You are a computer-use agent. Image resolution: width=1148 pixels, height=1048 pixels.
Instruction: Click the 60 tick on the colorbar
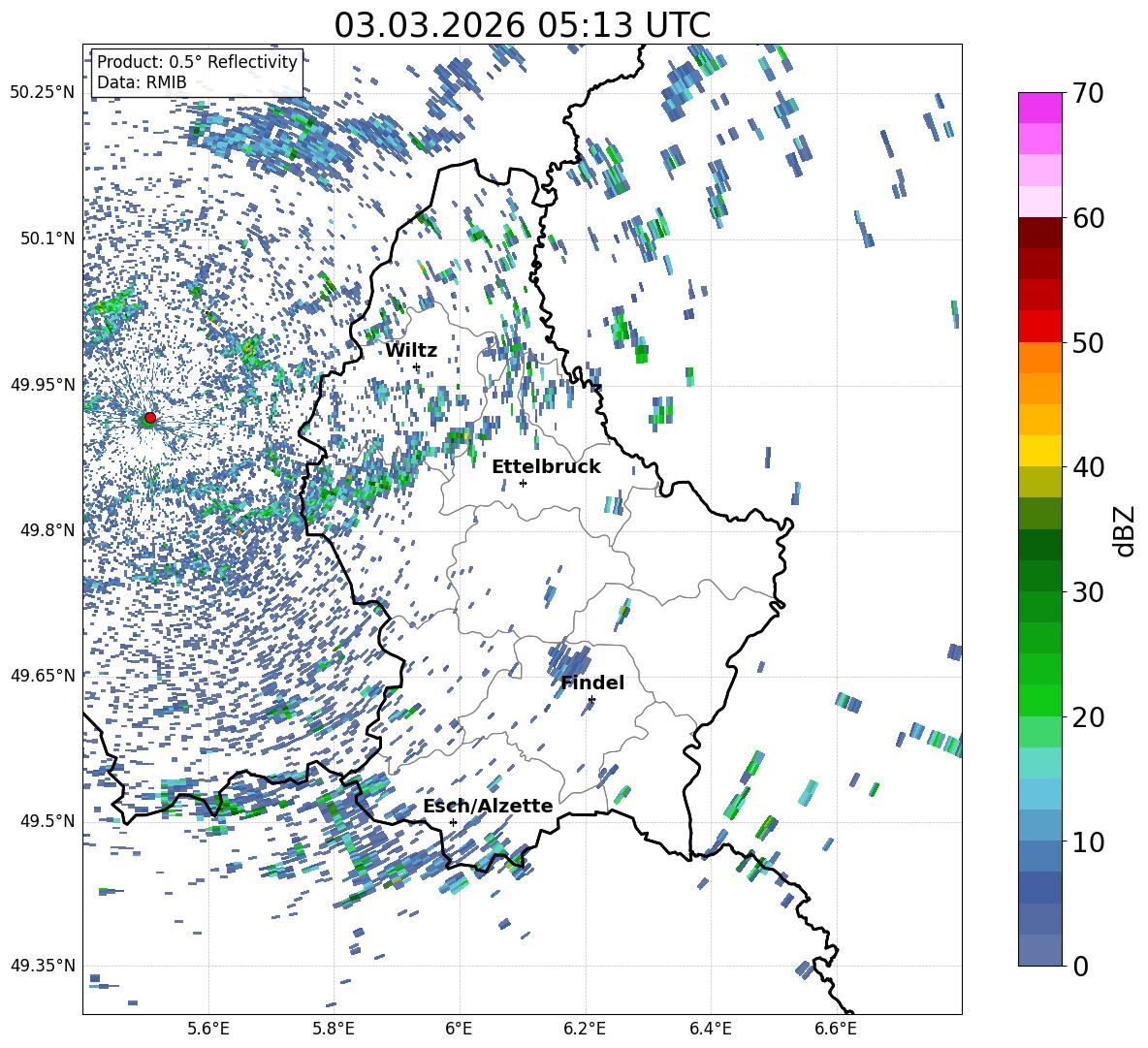[x=1088, y=218]
